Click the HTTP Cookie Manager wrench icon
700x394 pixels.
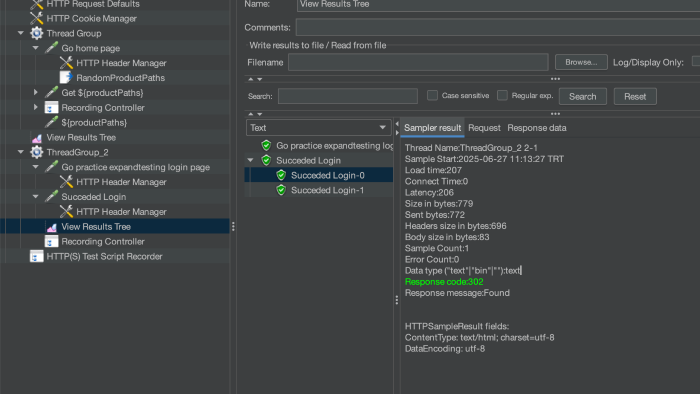[x=37, y=19]
